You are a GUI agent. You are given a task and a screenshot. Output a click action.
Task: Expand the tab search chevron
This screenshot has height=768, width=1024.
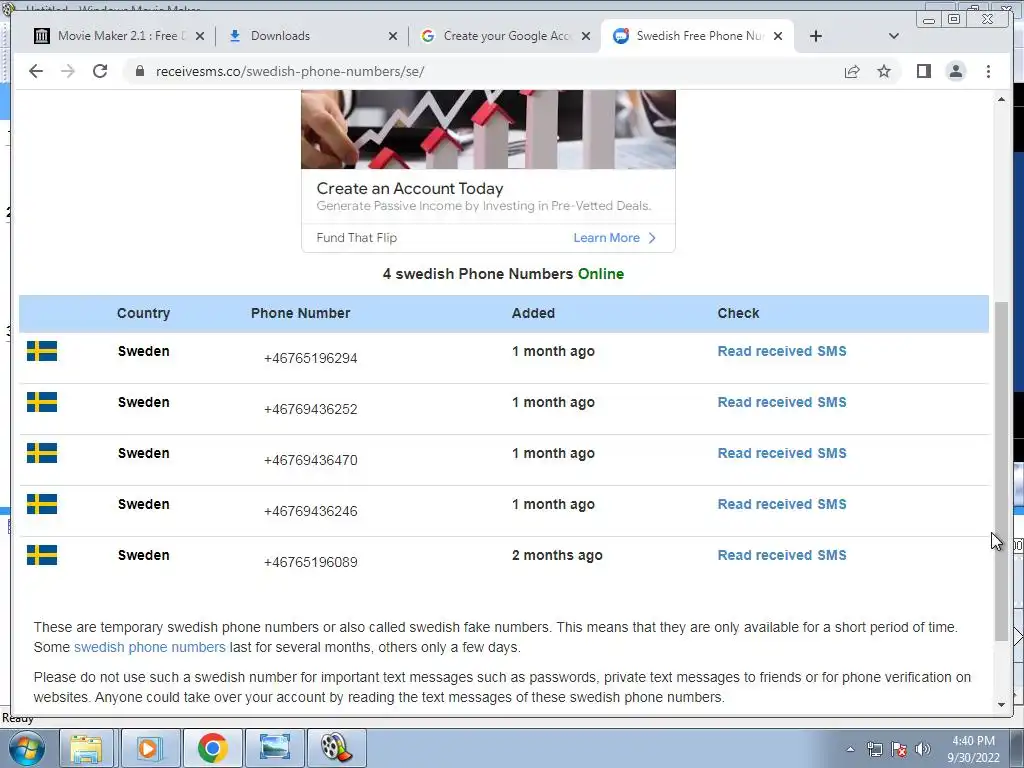coord(894,36)
